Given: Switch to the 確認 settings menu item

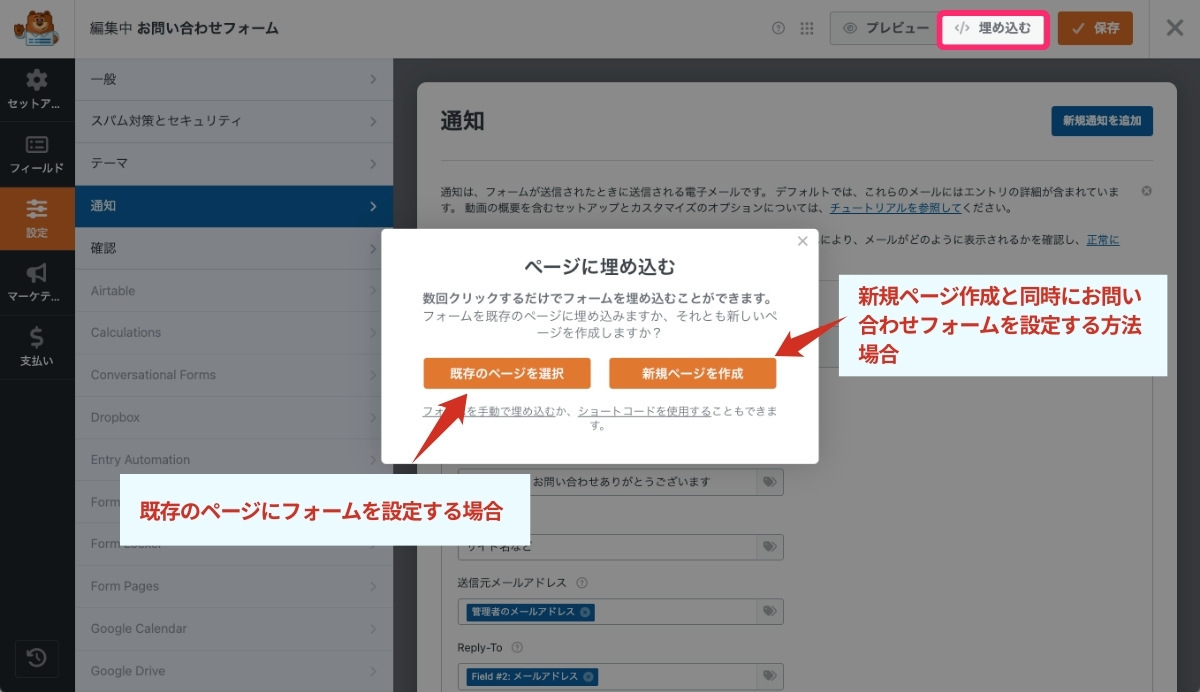Looking at the screenshot, I should (x=235, y=247).
